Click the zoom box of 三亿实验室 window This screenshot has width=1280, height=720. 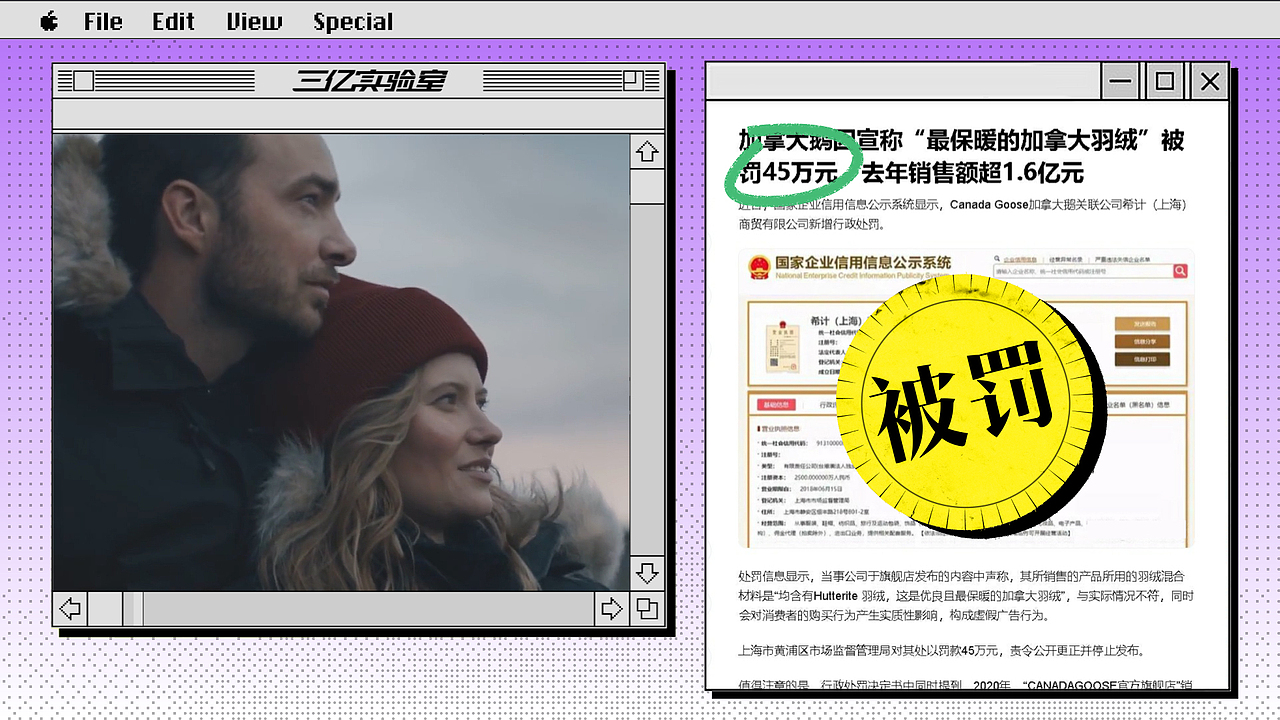(x=633, y=81)
